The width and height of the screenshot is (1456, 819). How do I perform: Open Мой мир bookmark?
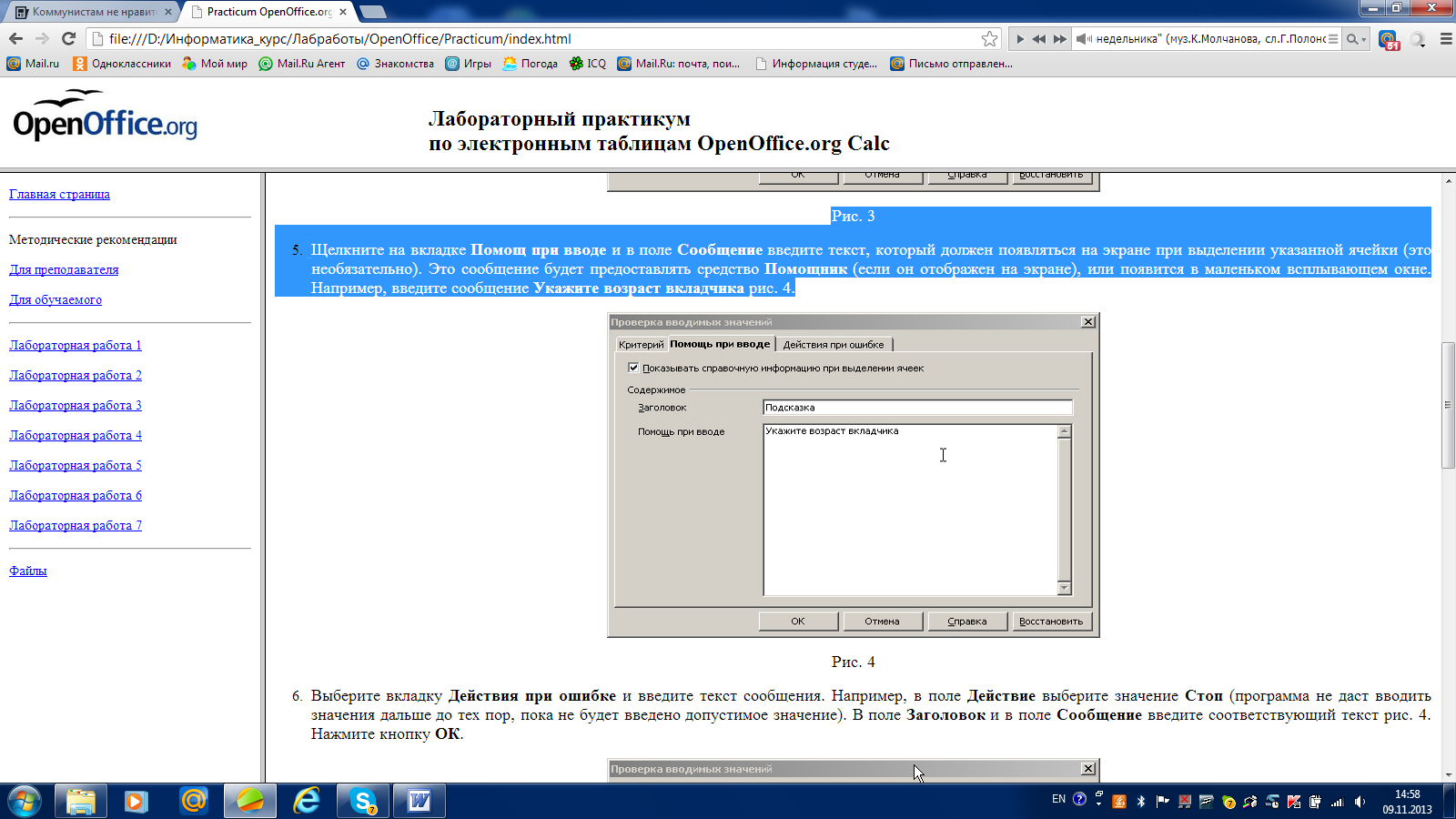(215, 64)
